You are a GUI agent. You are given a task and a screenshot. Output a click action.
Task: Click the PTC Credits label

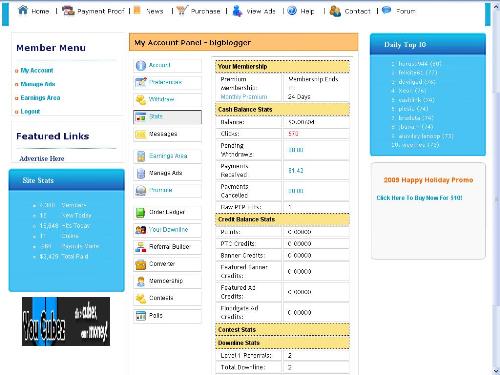[x=238, y=244]
